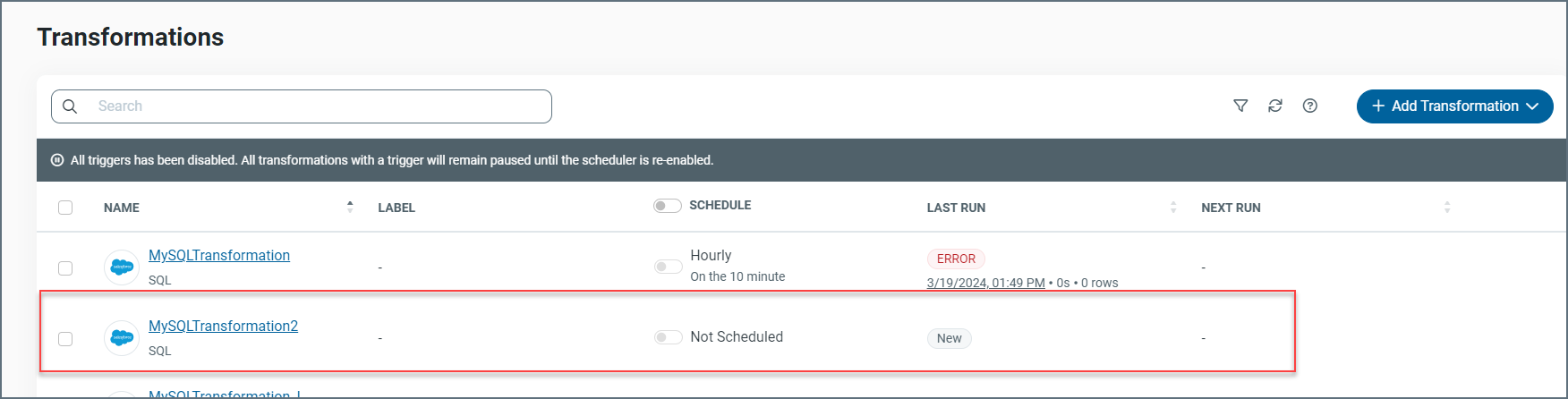The image size is (1568, 399).
Task: Open the MySQLTransformation2 link
Action: [x=223, y=327]
